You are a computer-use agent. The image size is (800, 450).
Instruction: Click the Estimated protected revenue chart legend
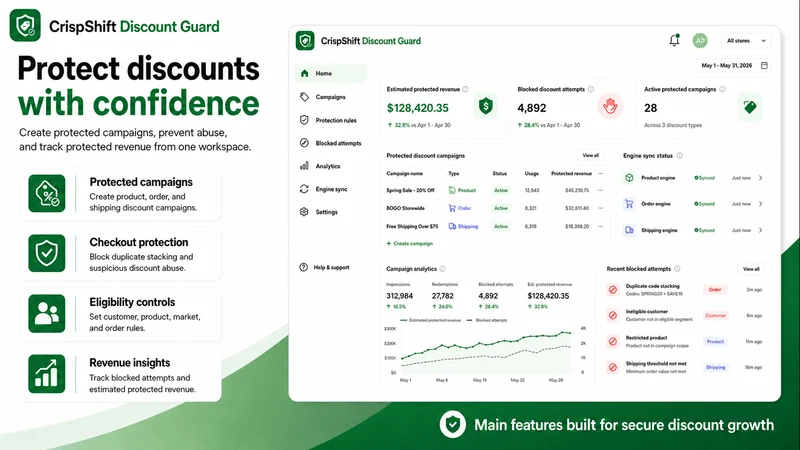(x=431, y=320)
